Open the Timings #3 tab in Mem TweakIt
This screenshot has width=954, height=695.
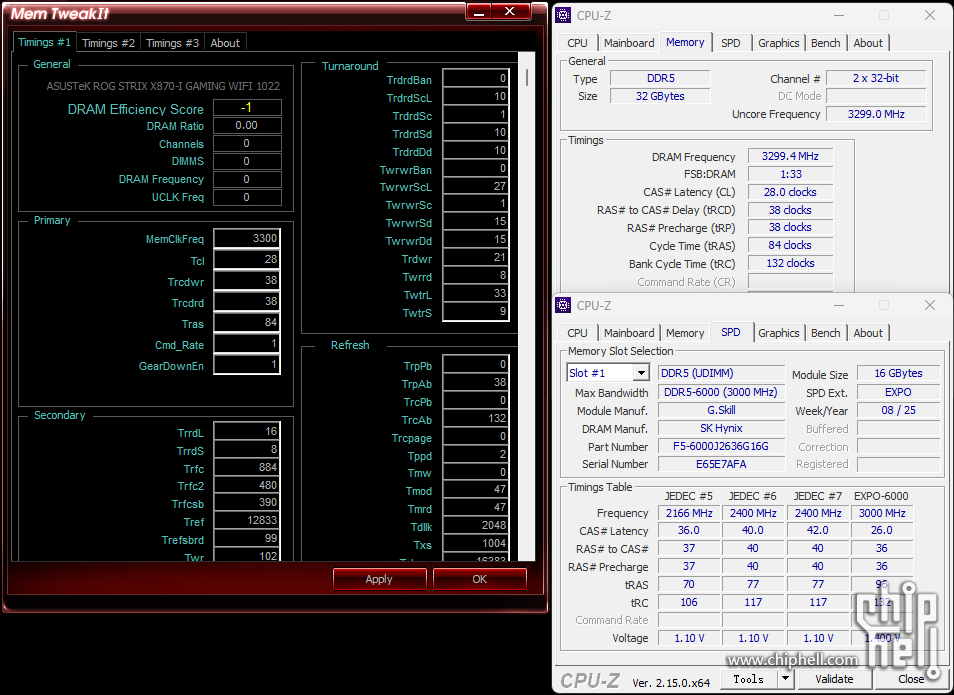[x=172, y=43]
